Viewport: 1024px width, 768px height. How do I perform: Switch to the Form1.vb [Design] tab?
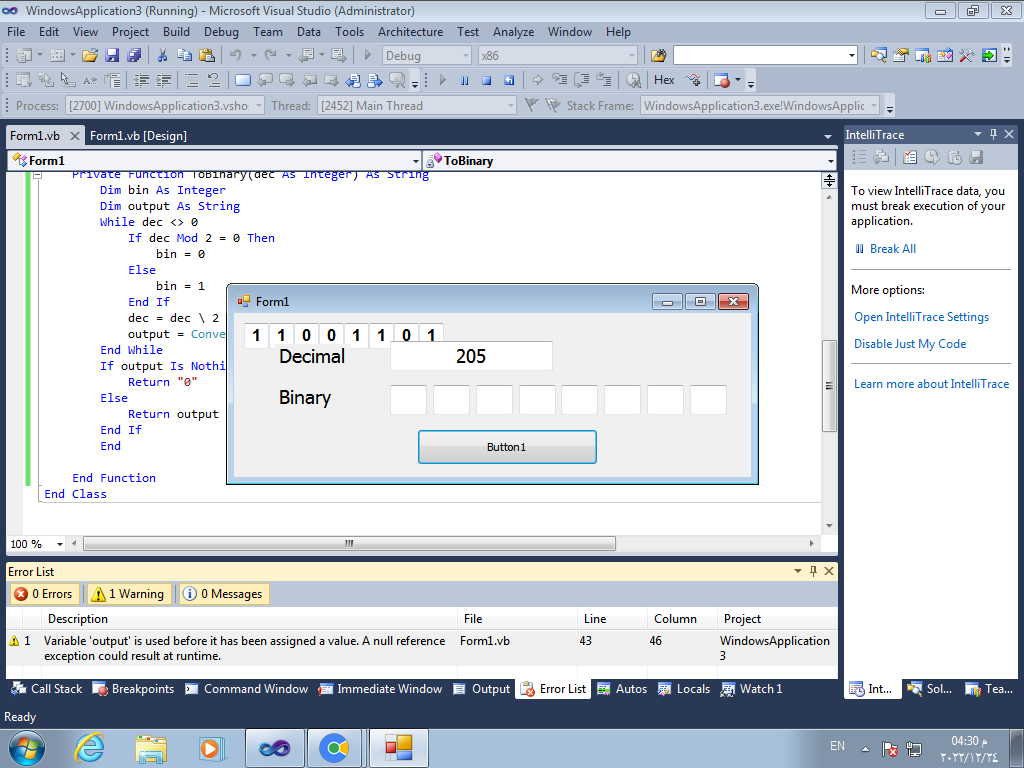click(138, 136)
